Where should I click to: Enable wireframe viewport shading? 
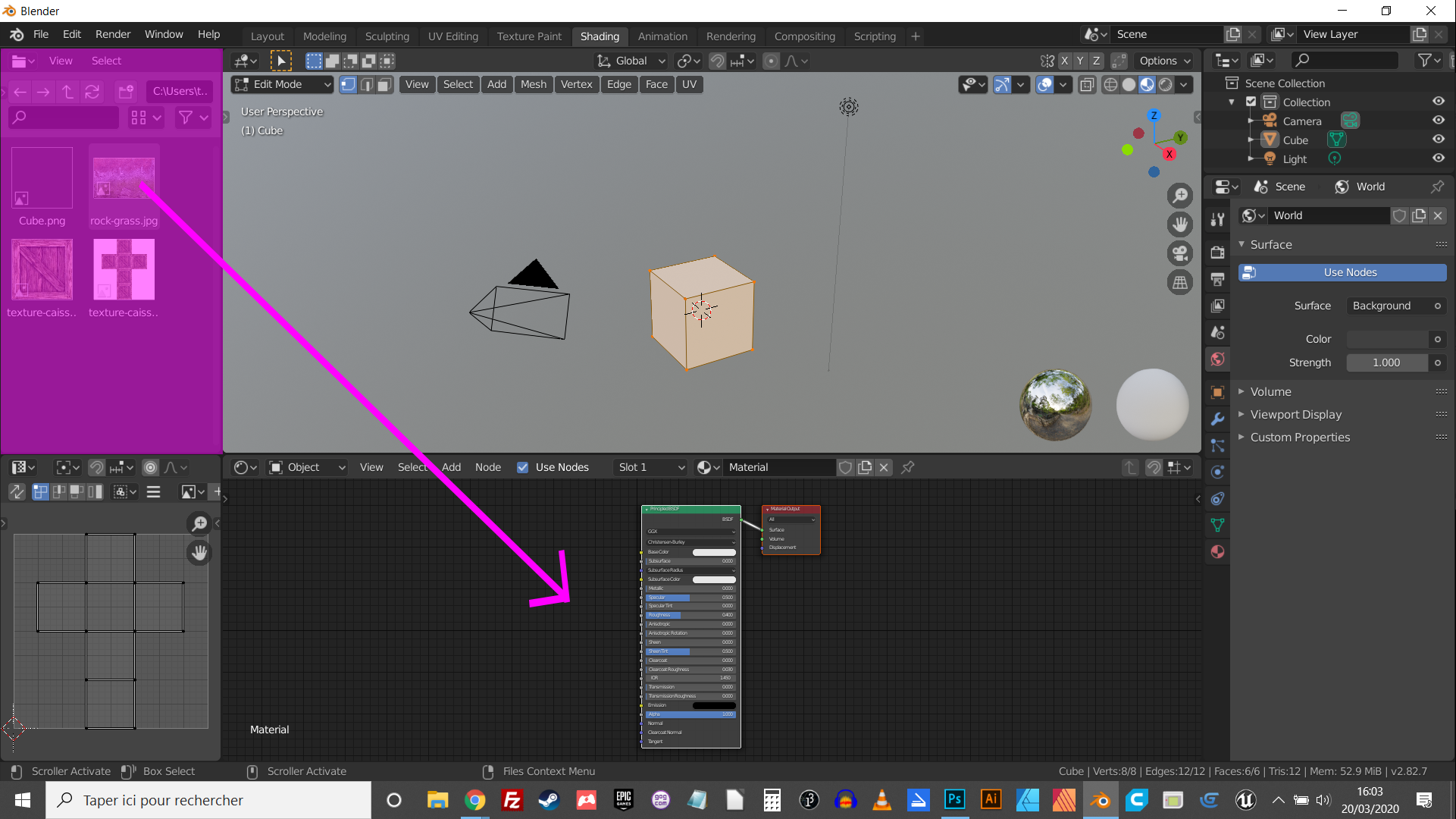coord(1110,84)
